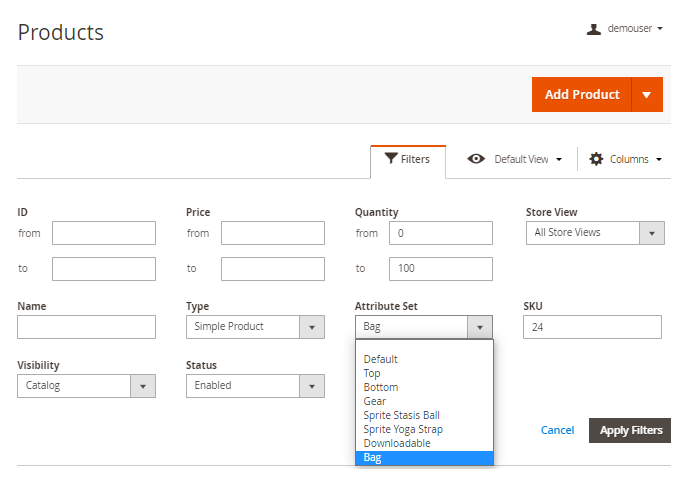
Task: Focus the SKU input field
Action: [x=592, y=327]
